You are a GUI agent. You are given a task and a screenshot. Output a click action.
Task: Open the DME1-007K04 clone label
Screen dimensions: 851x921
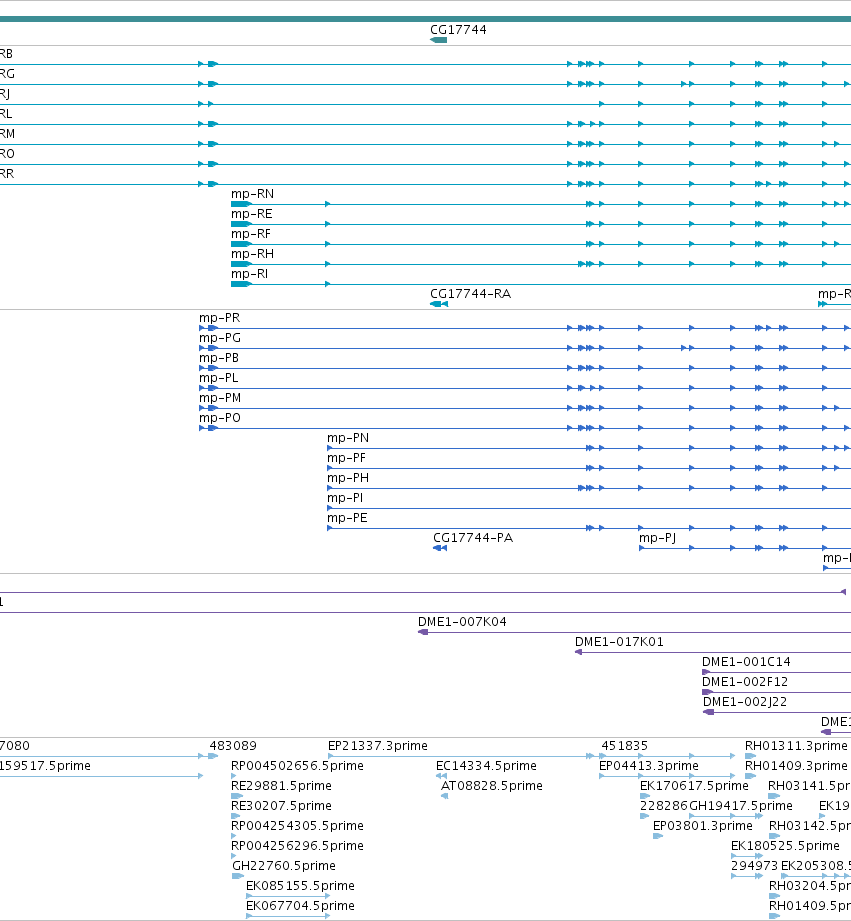click(462, 621)
